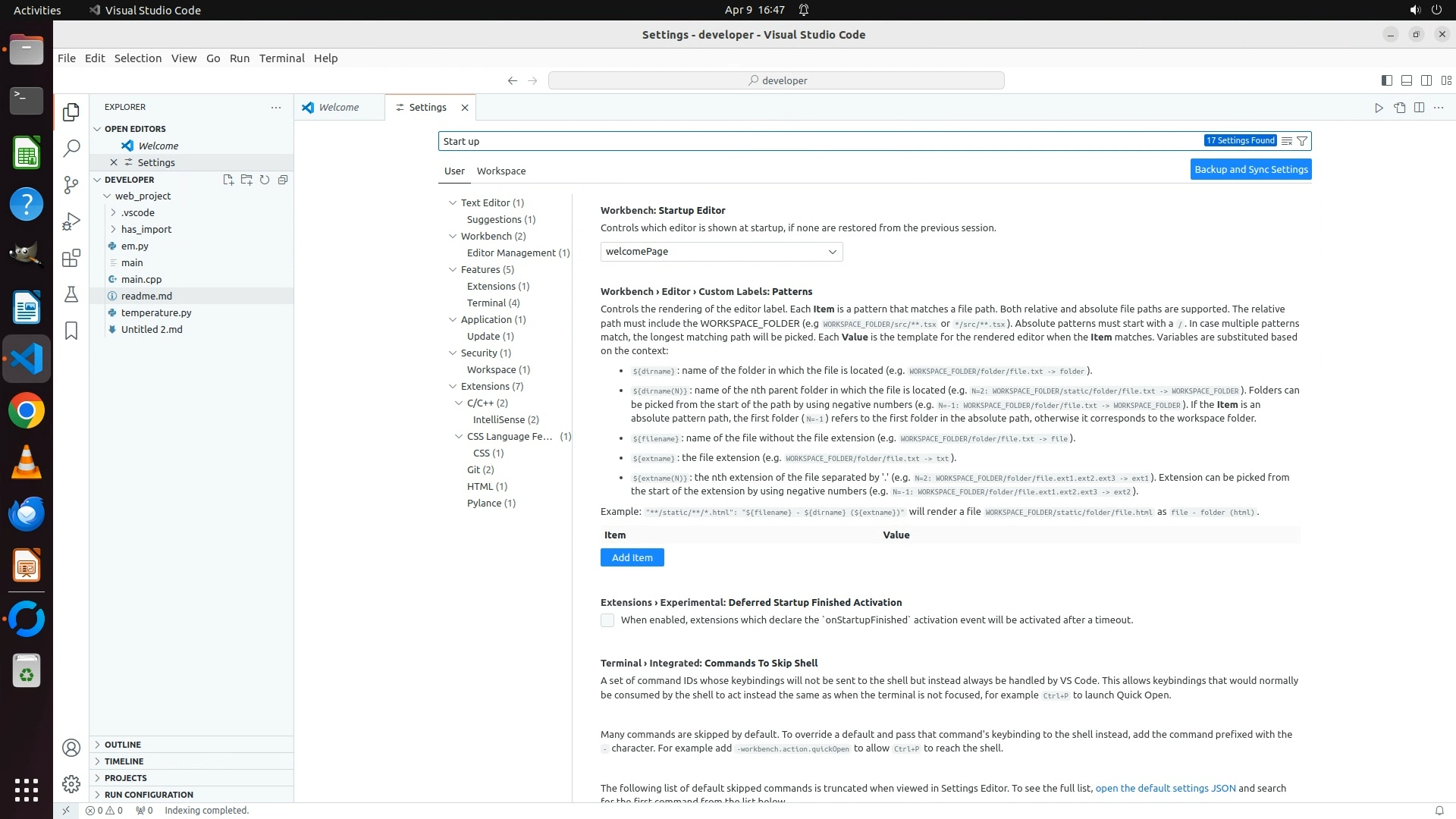
Task: Open the Terminal menu
Action: point(281,58)
